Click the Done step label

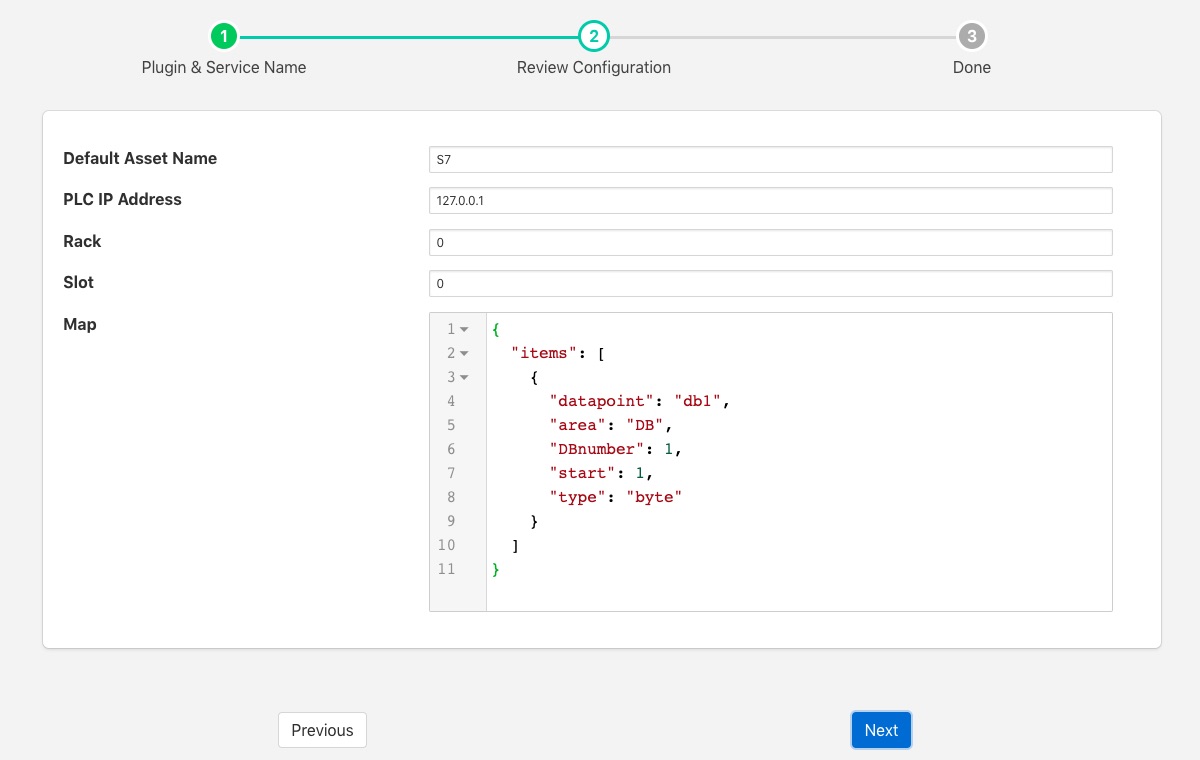point(971,68)
